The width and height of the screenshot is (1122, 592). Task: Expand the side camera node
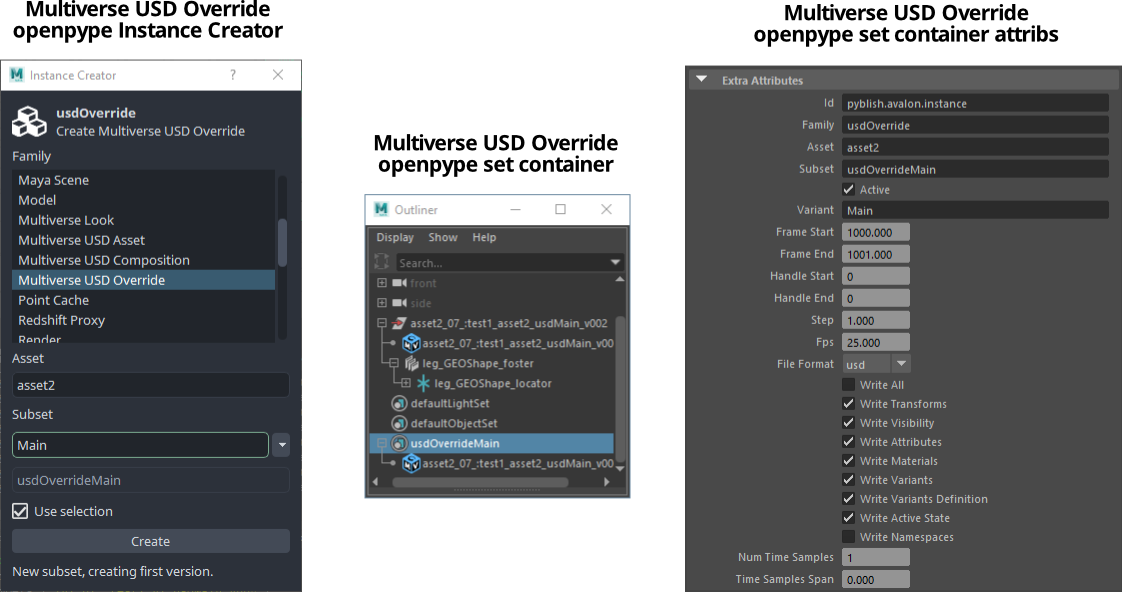[382, 303]
